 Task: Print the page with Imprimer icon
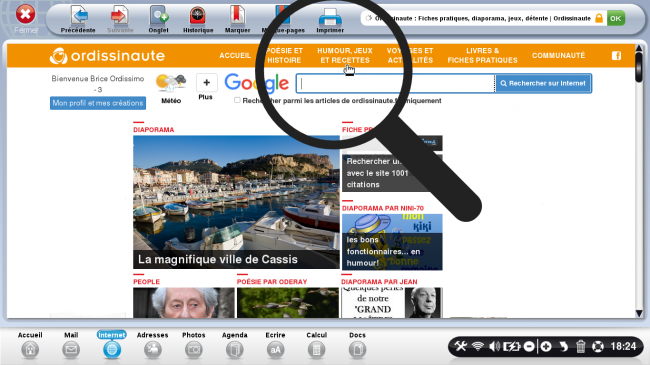pyautogui.click(x=330, y=17)
